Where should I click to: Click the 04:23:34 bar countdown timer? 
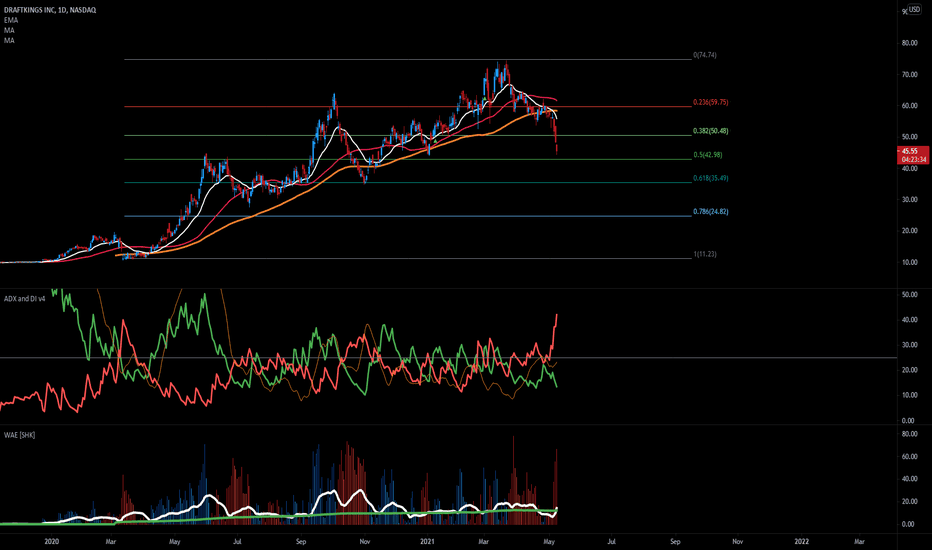click(x=912, y=159)
